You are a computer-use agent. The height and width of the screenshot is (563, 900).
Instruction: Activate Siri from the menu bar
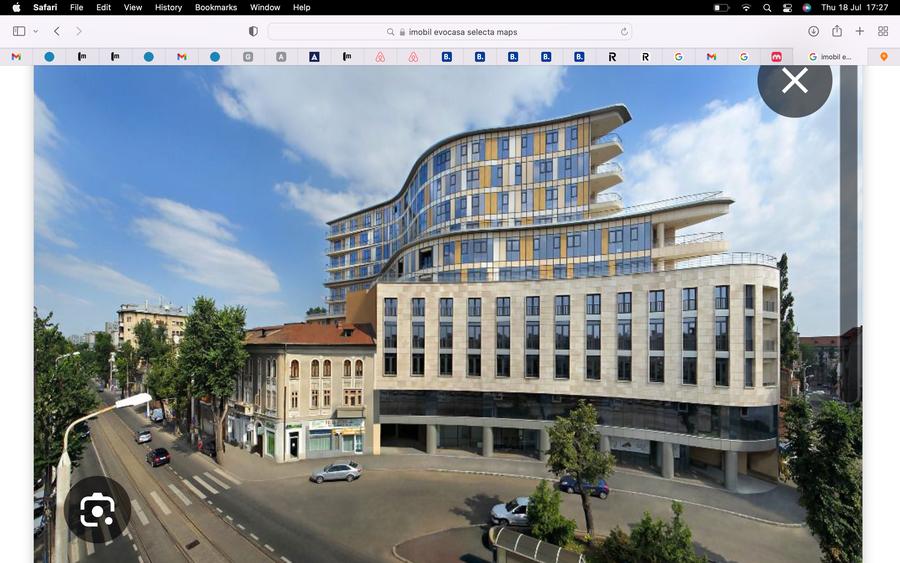pyautogui.click(x=806, y=7)
